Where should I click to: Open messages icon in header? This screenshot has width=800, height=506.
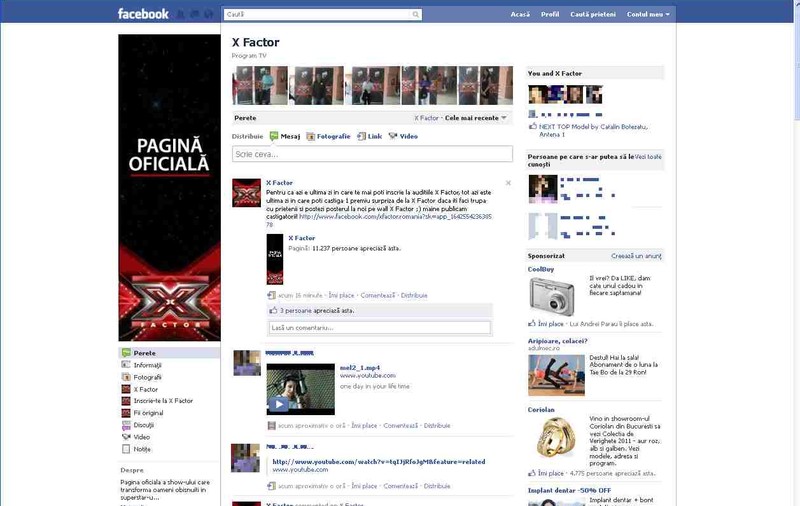coord(194,14)
